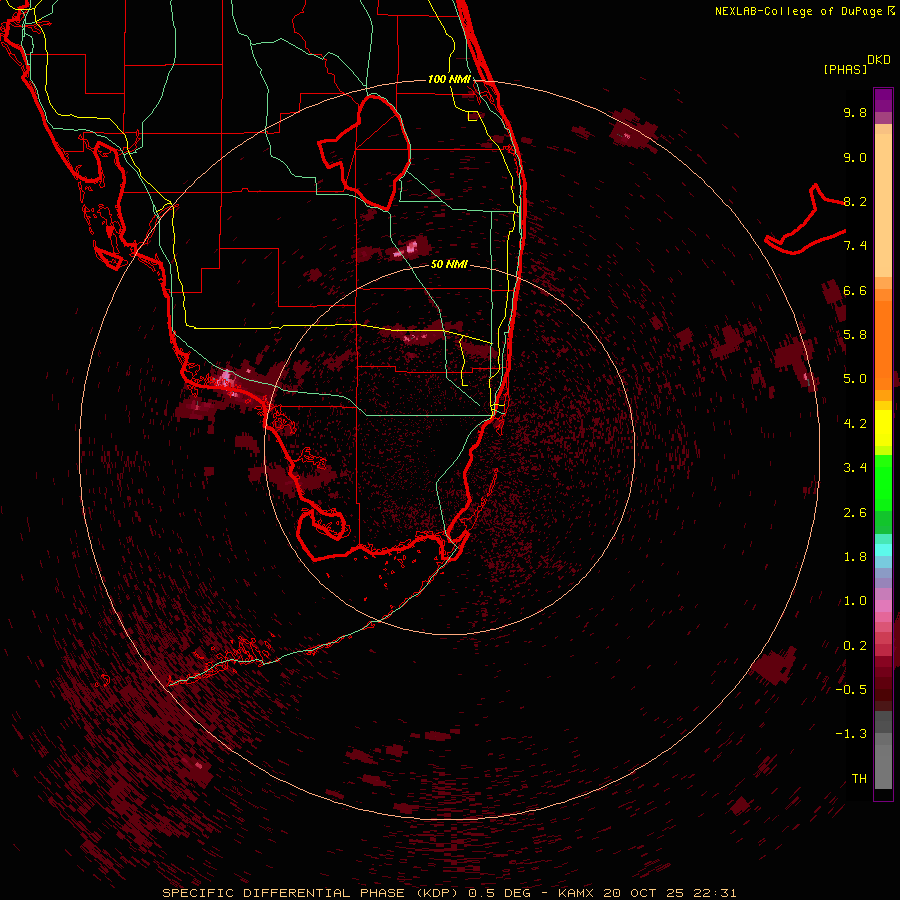Select the 9.0 value on color scale
This screenshot has height=900, width=900.
tap(855, 157)
